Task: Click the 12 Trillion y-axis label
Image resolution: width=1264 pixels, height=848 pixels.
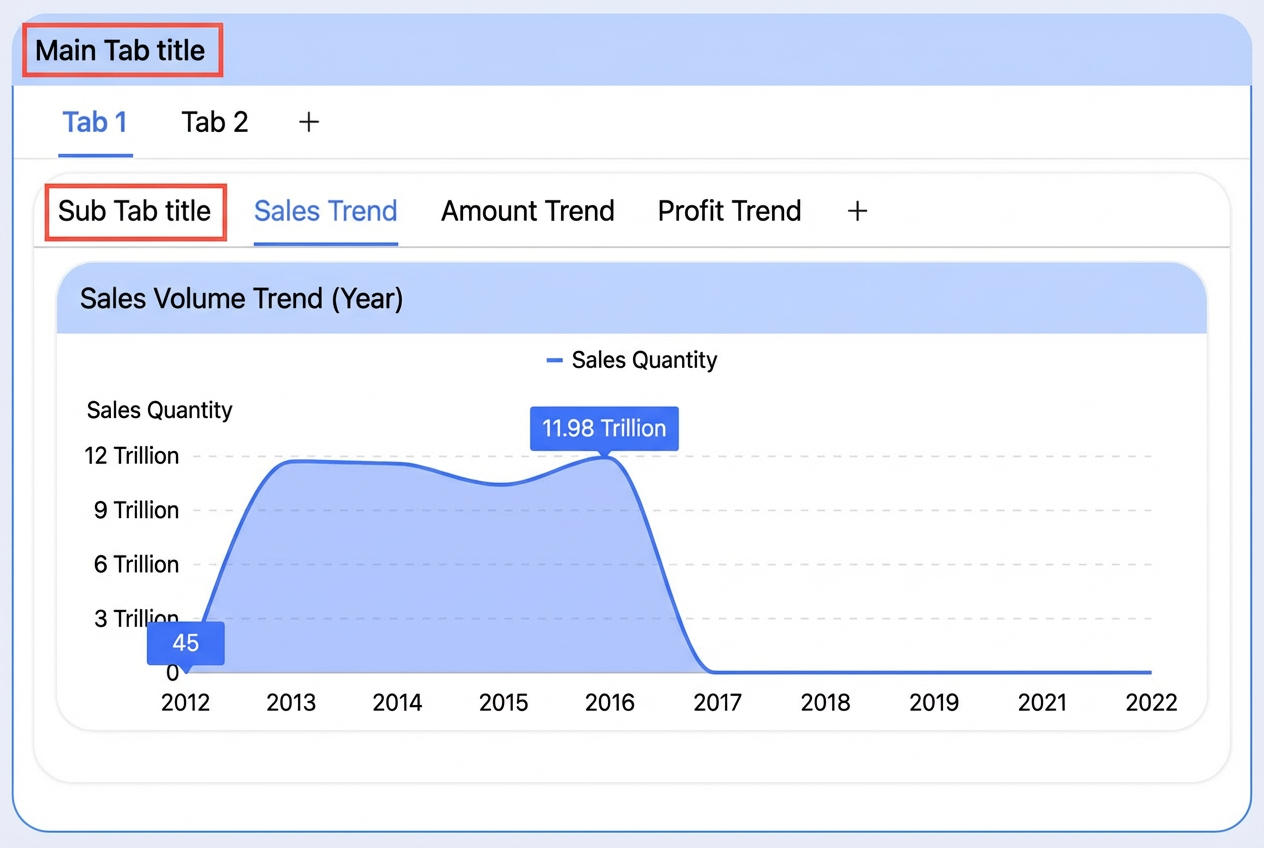Action: tap(132, 456)
